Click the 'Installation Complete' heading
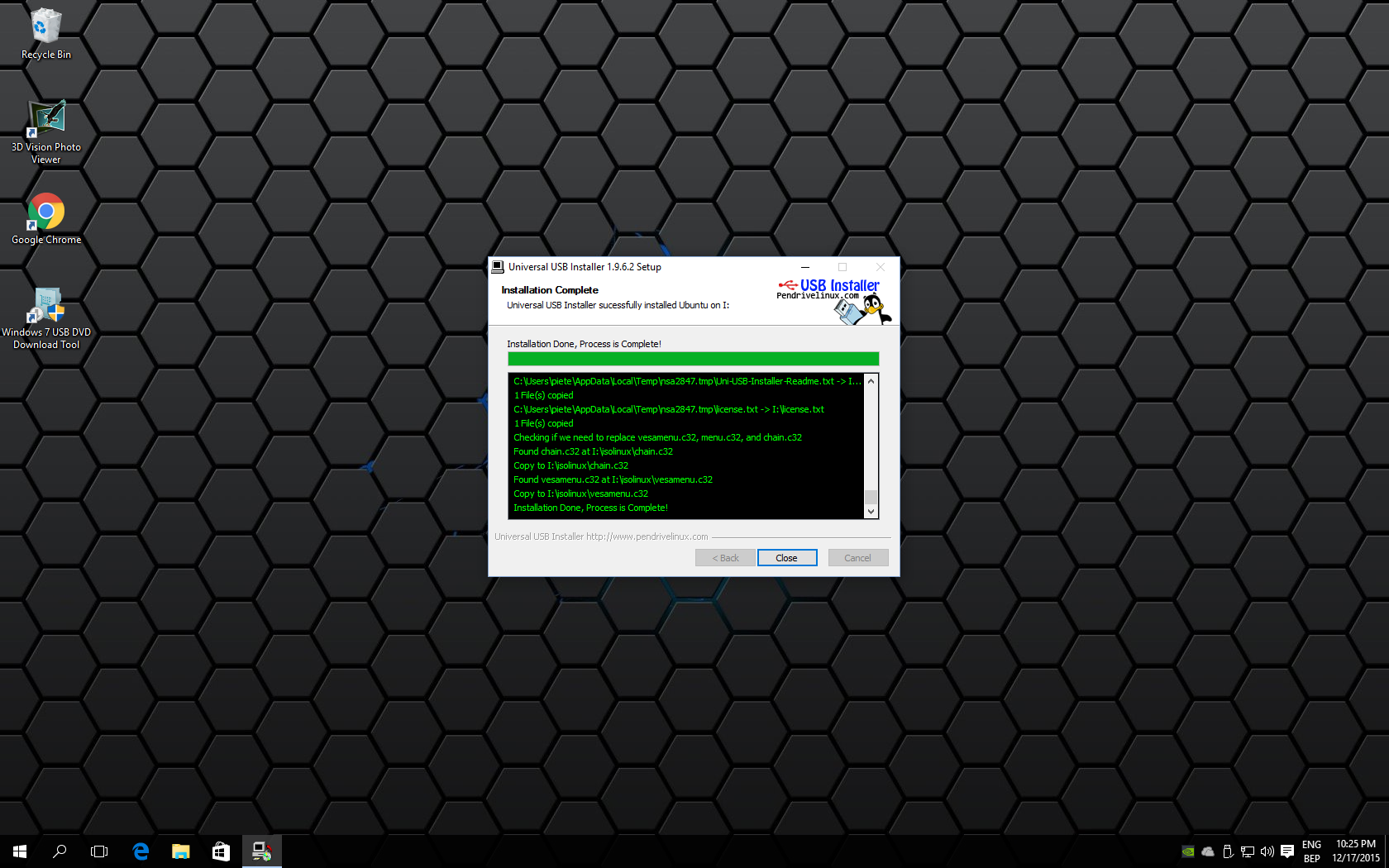The height and width of the screenshot is (868, 1389). click(550, 290)
